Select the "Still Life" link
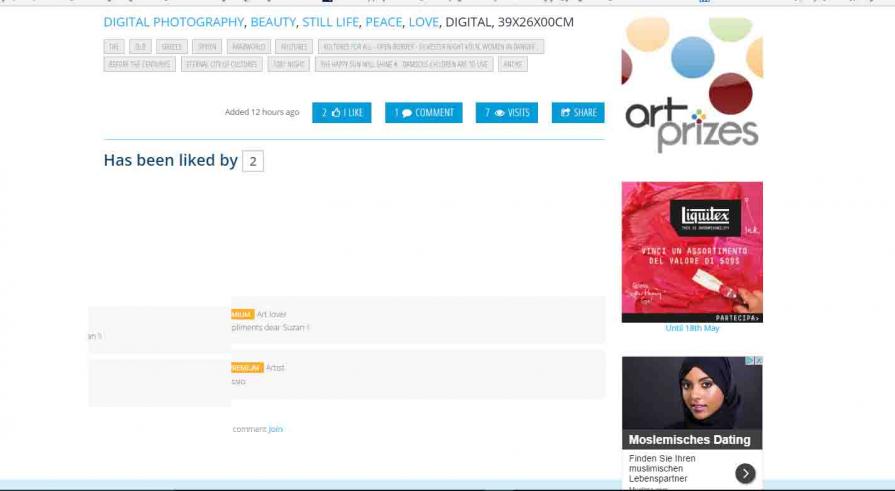Image resolution: width=895 pixels, height=491 pixels. (330, 22)
